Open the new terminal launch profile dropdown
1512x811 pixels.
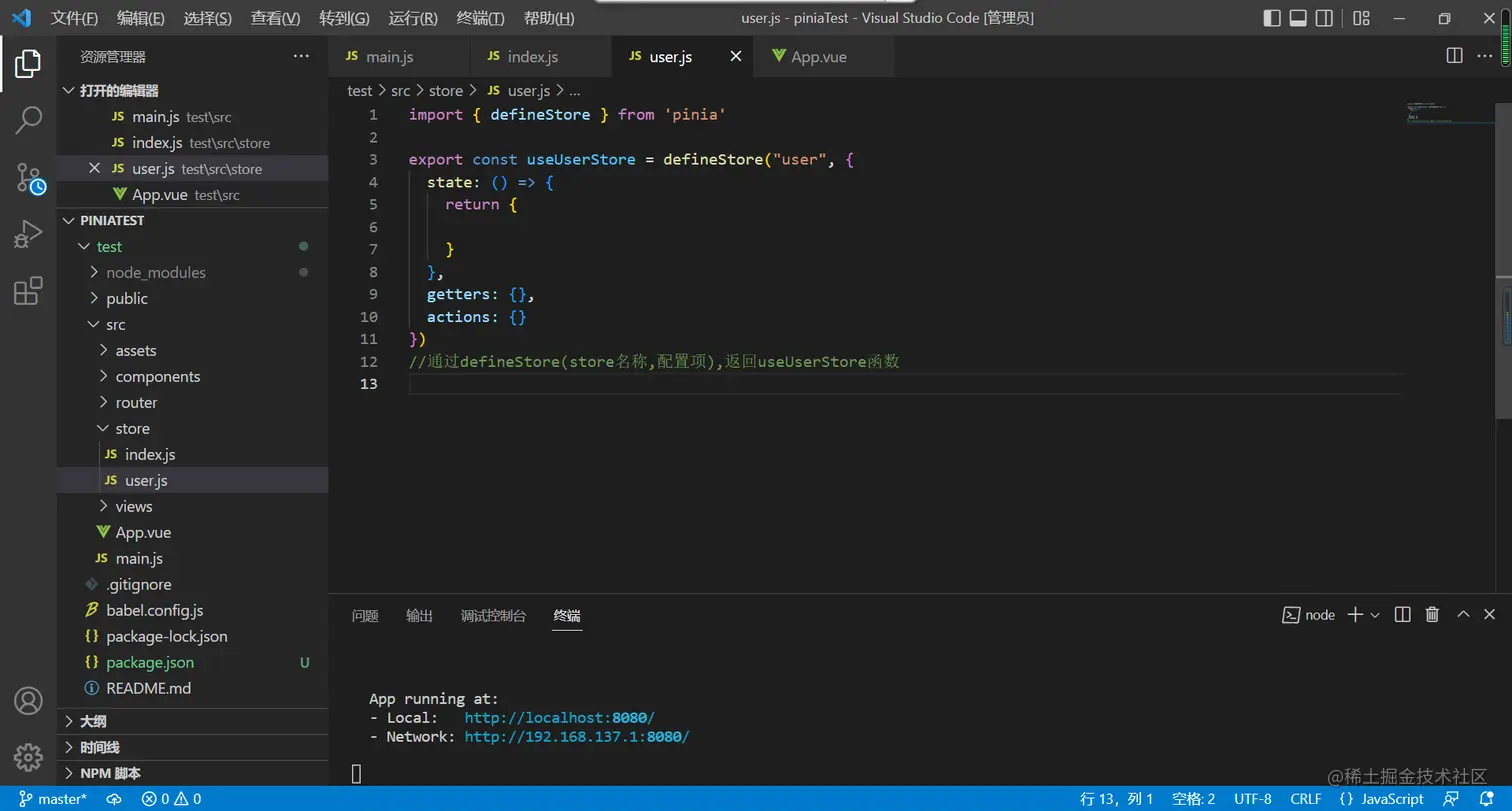[x=1375, y=615]
